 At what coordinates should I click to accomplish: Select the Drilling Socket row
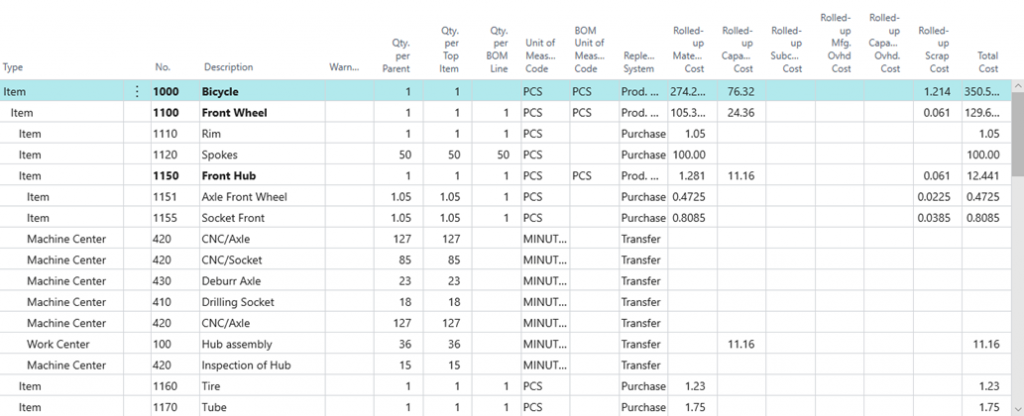coord(238,302)
